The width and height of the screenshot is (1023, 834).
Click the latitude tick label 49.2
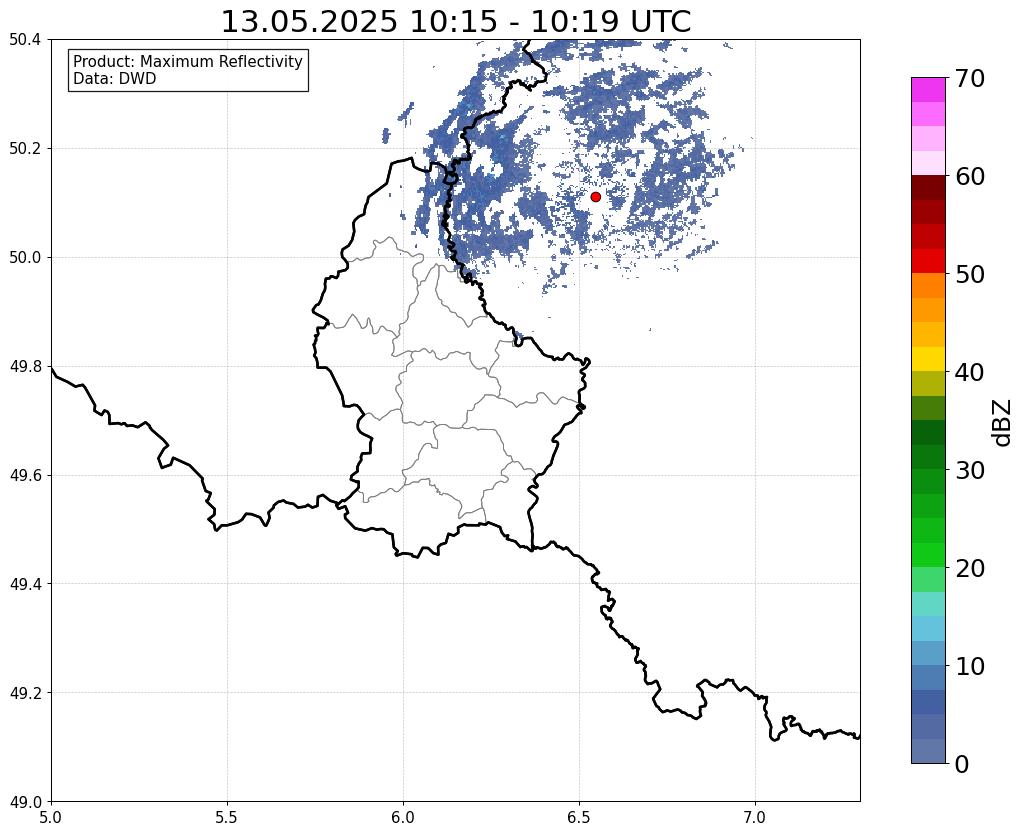25,693
